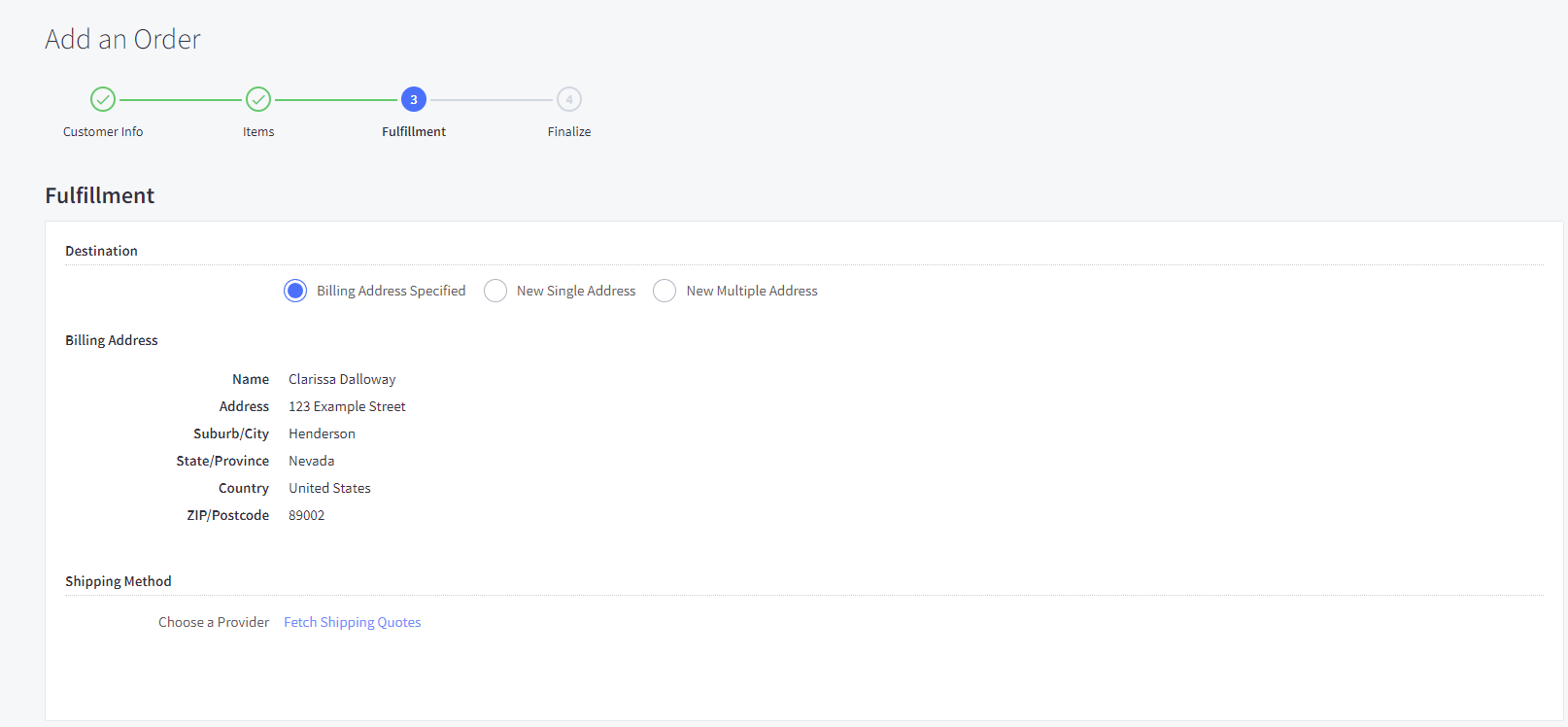Click the ZIP/Postcode field label
This screenshot has width=1568, height=727.
[x=228, y=515]
